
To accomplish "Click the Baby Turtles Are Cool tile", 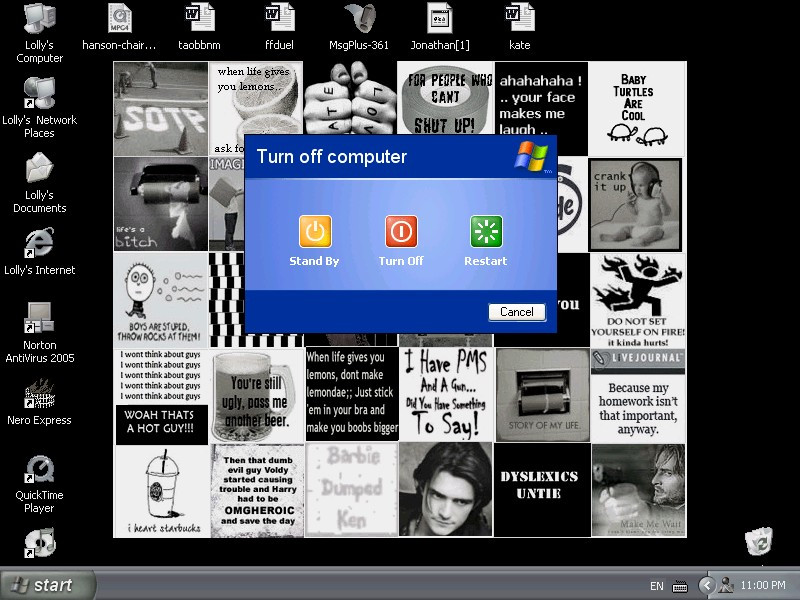I will [637, 109].
